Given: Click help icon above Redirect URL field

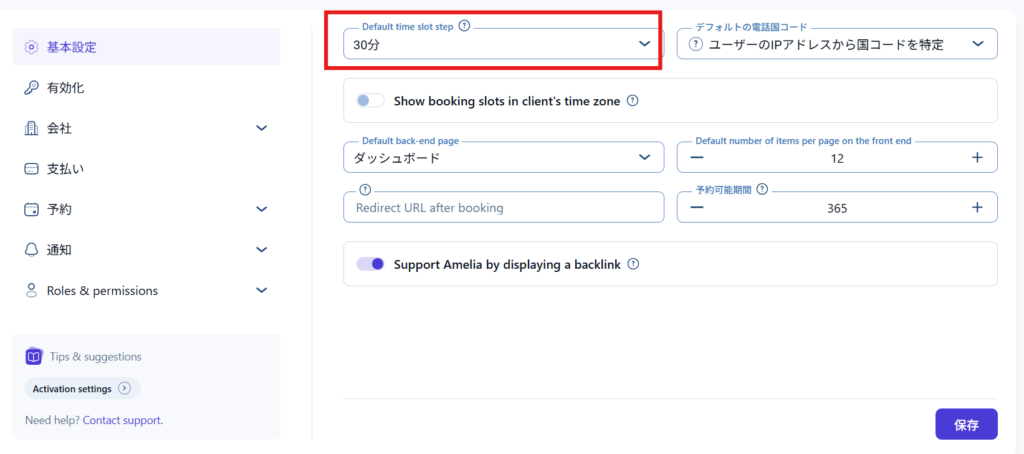Looking at the screenshot, I should [x=365, y=189].
